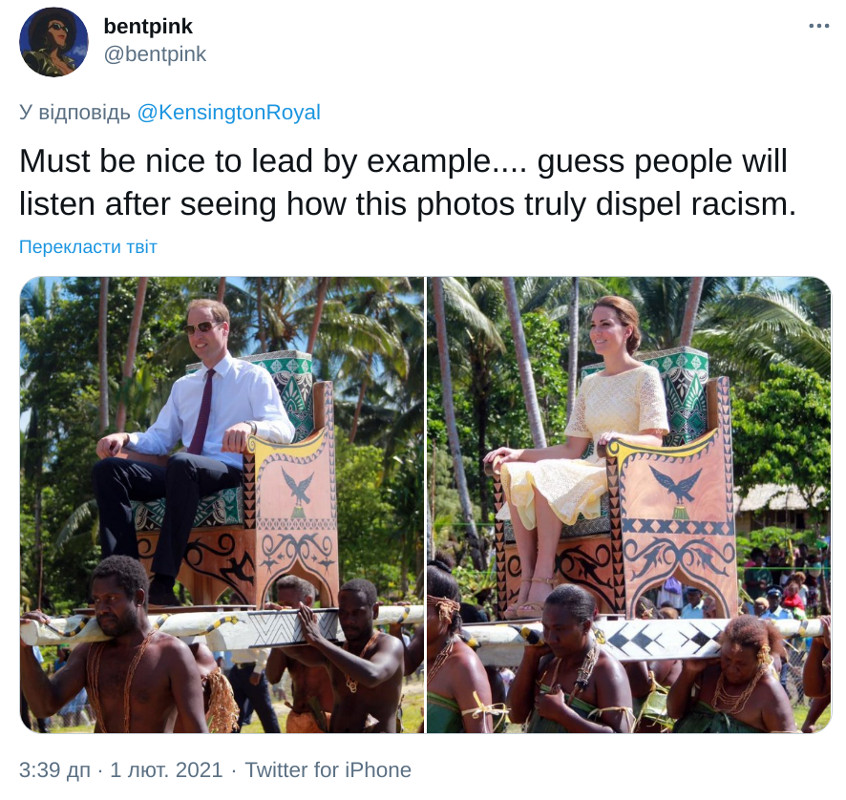Open the tweet's more options menu

(819, 26)
